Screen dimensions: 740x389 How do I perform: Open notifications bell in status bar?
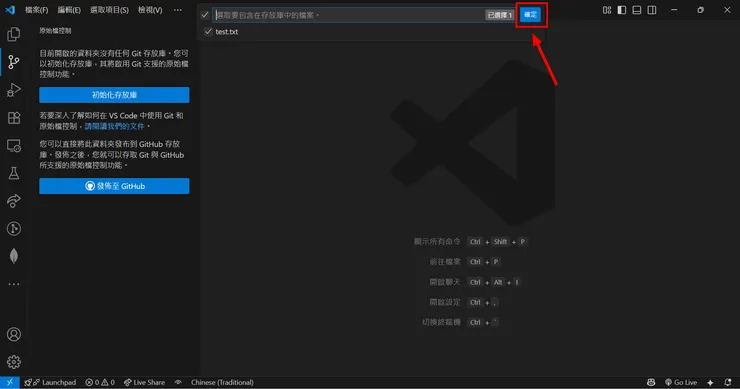[x=728, y=382]
